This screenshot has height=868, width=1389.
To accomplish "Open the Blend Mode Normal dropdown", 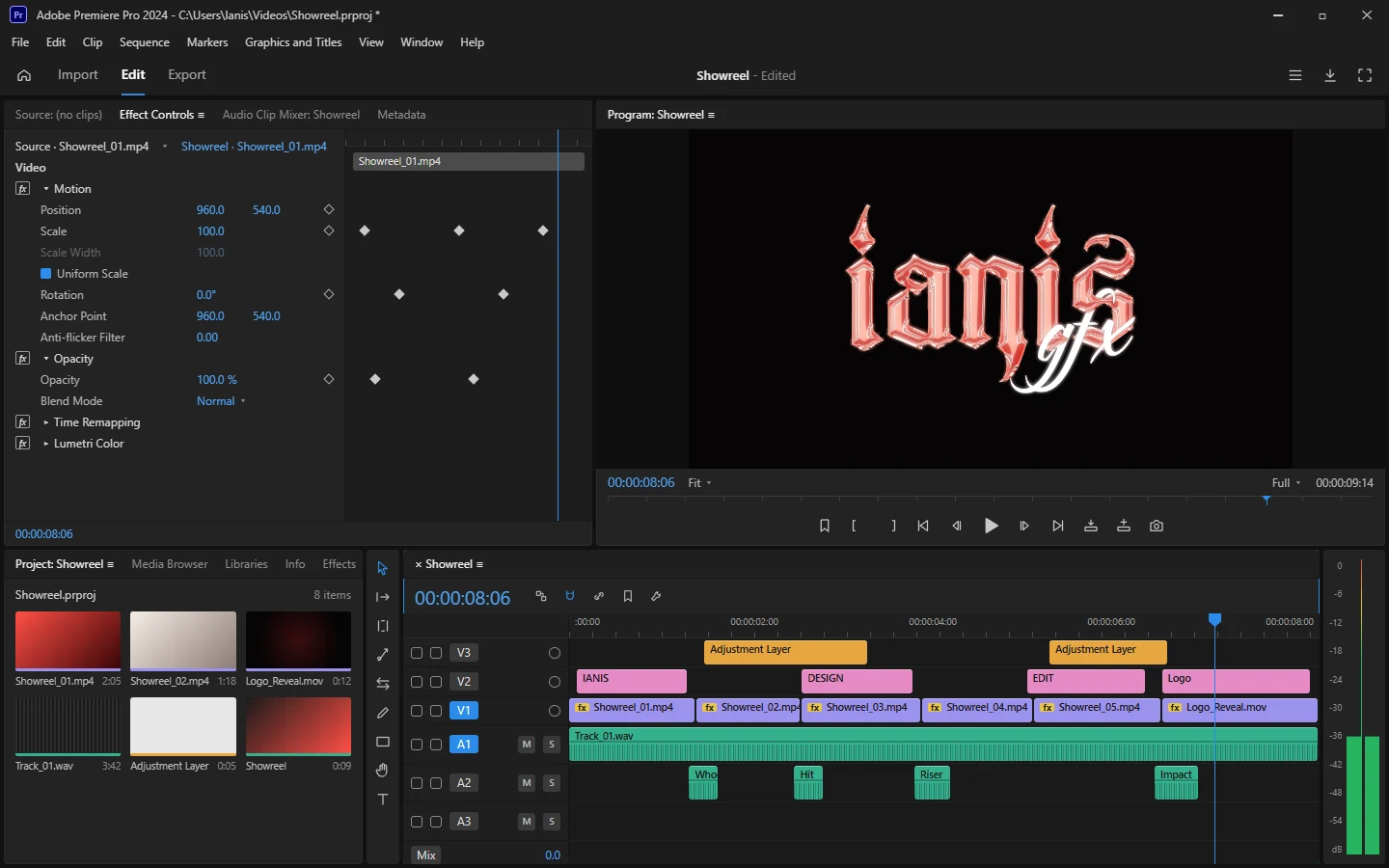I will [x=221, y=401].
